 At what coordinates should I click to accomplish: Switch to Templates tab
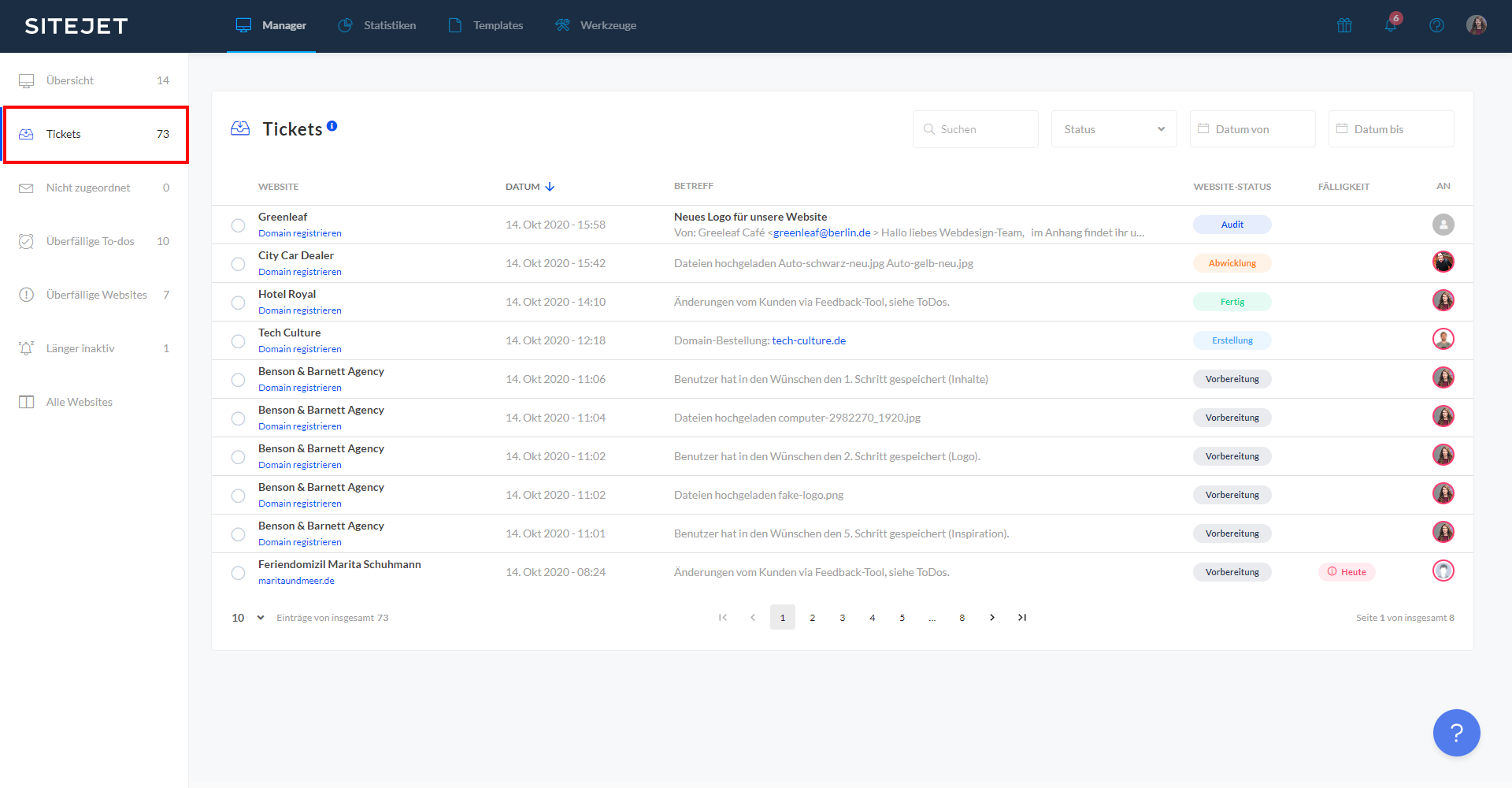[486, 26]
